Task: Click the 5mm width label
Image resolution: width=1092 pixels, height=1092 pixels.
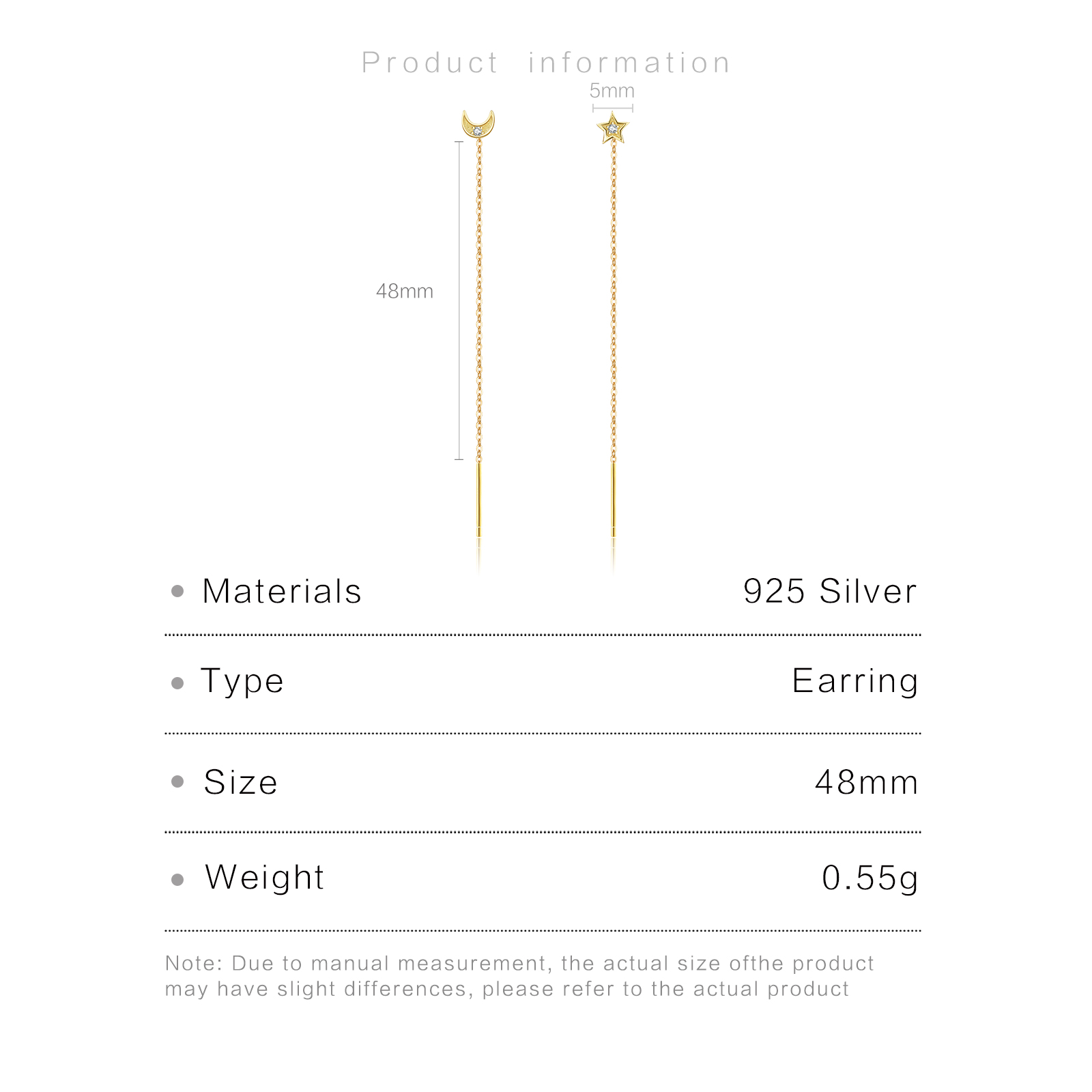Action: pos(612,91)
